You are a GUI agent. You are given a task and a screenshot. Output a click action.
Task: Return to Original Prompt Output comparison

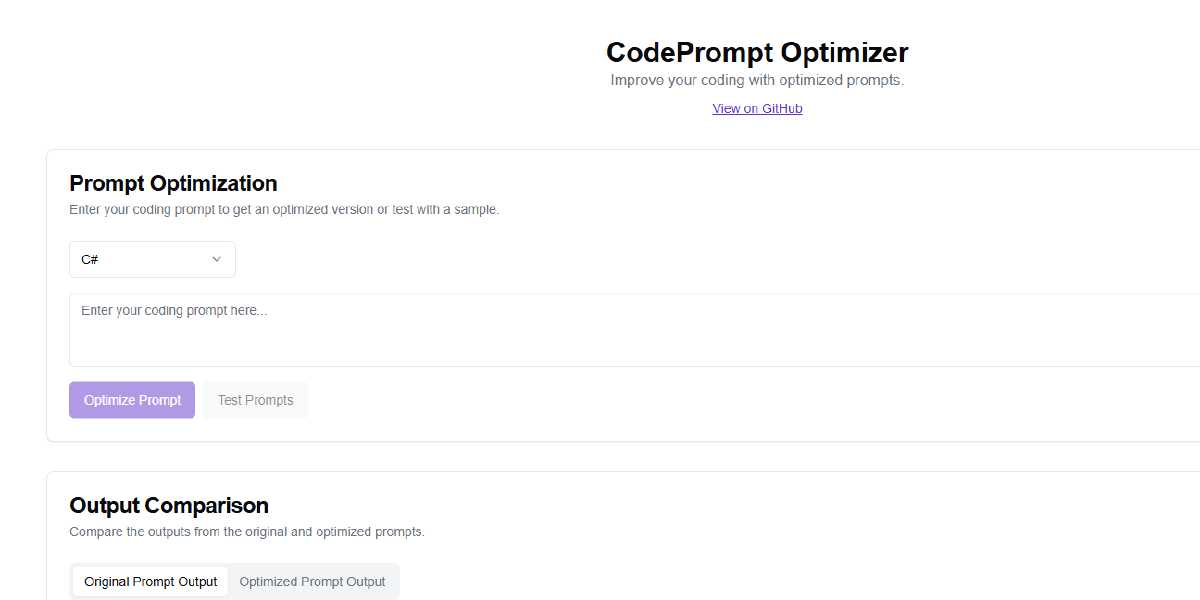(150, 581)
